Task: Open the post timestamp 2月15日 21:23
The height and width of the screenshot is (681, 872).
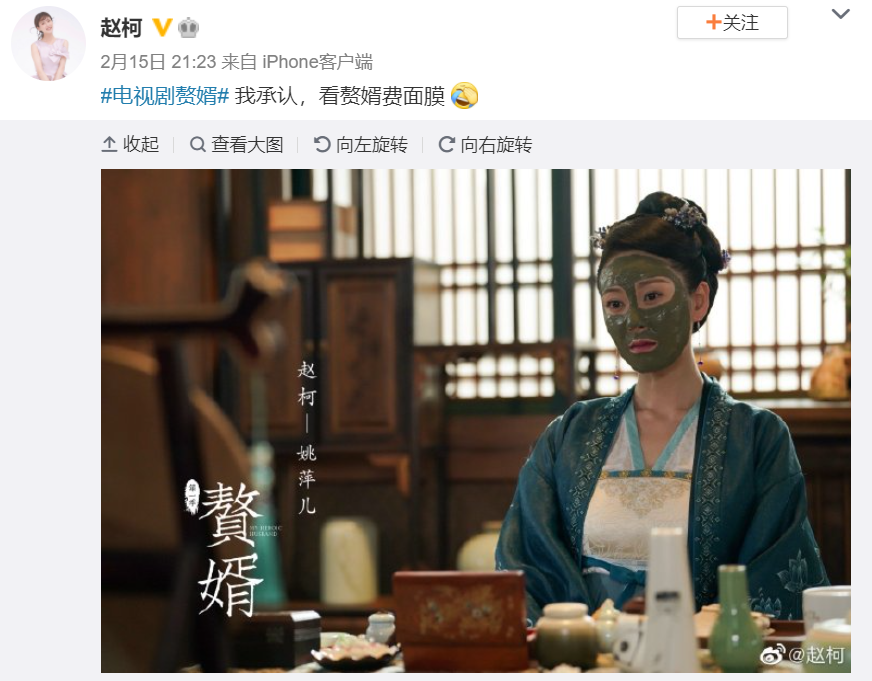Action: point(158,62)
